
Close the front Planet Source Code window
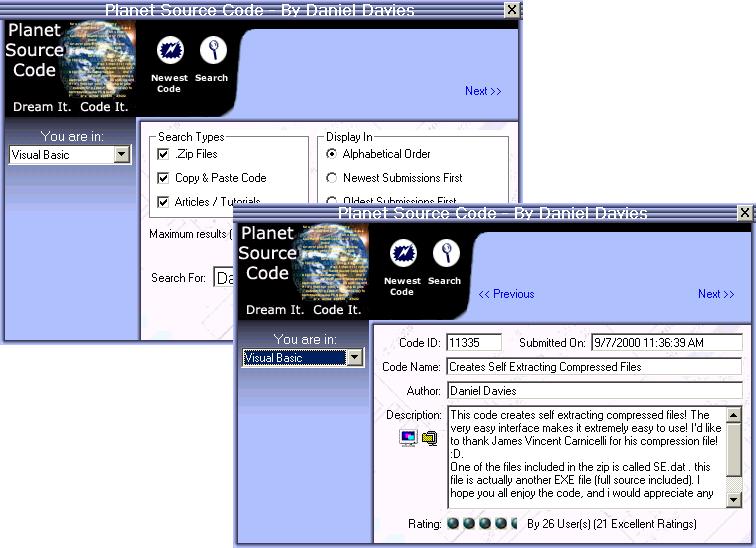(x=744, y=213)
